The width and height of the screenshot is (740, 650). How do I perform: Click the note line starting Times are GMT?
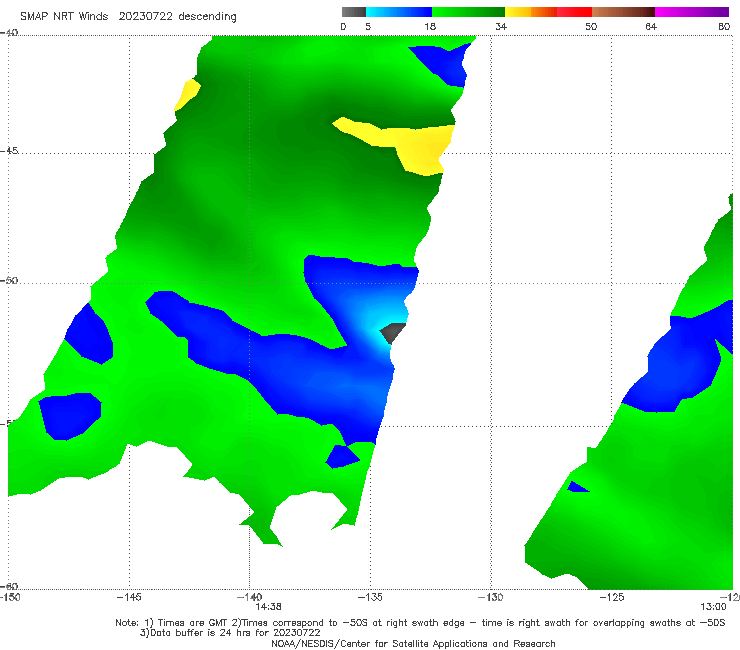(x=420, y=623)
